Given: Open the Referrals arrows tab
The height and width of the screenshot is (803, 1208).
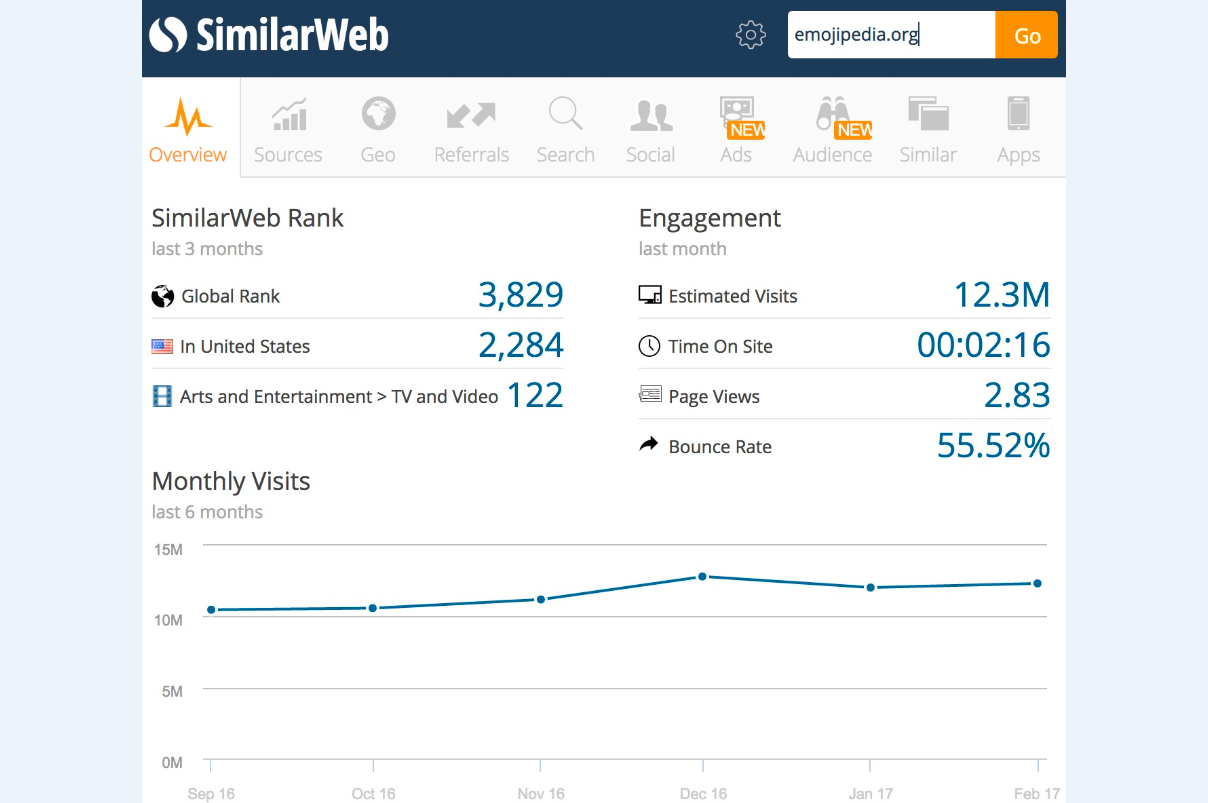Looking at the screenshot, I should pos(472,130).
